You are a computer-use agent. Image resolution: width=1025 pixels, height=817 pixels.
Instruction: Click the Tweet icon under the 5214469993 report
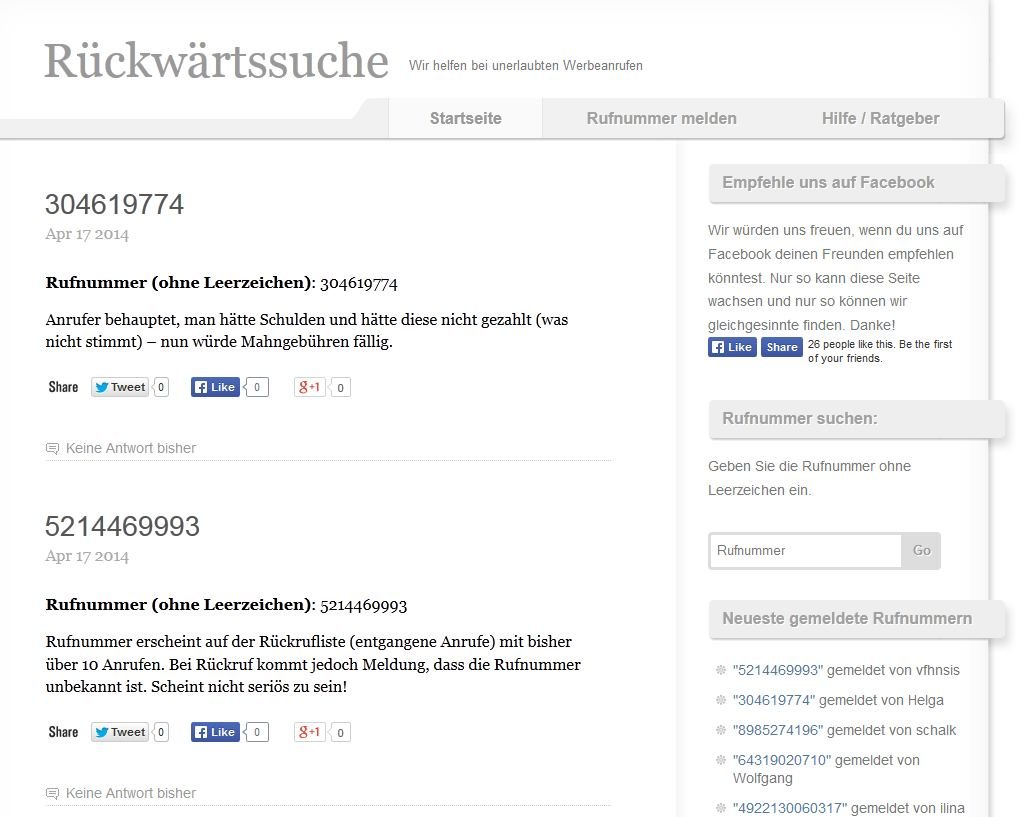pos(101,732)
